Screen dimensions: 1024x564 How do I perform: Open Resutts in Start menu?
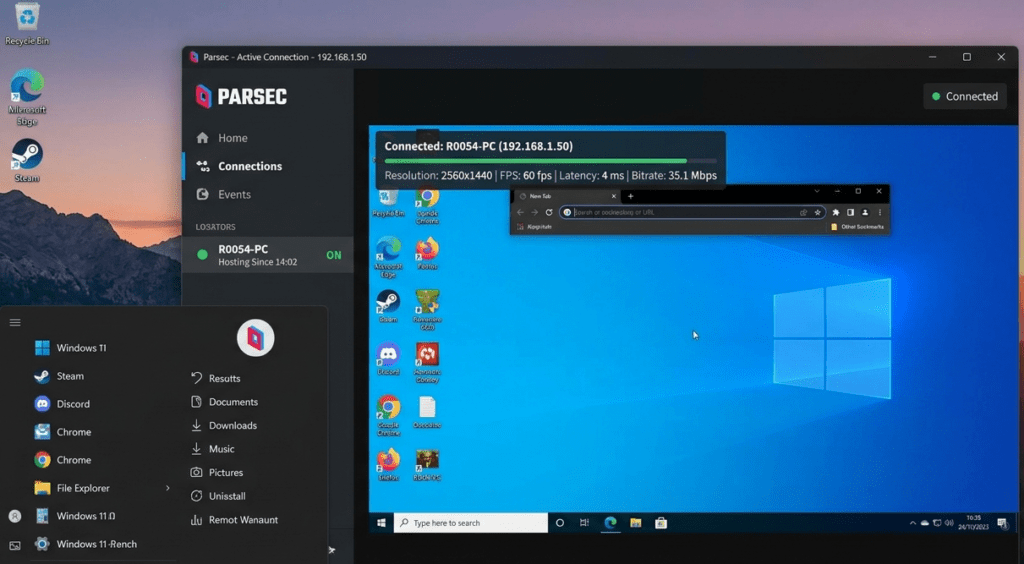216,378
